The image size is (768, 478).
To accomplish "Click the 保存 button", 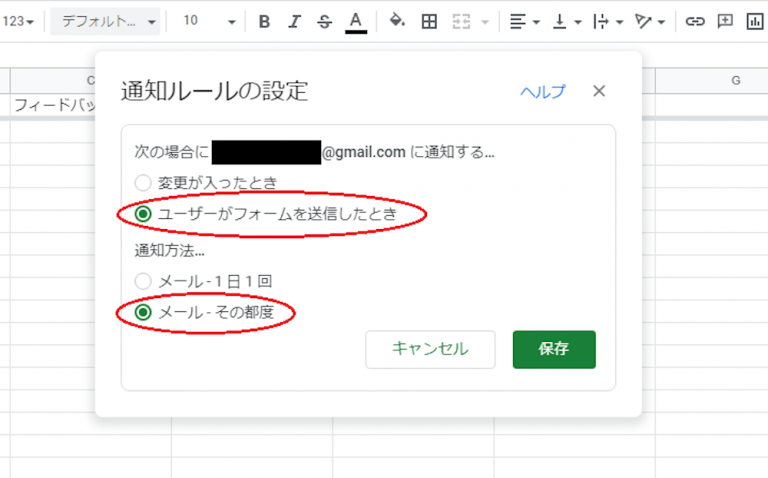I will pyautogui.click(x=554, y=349).
